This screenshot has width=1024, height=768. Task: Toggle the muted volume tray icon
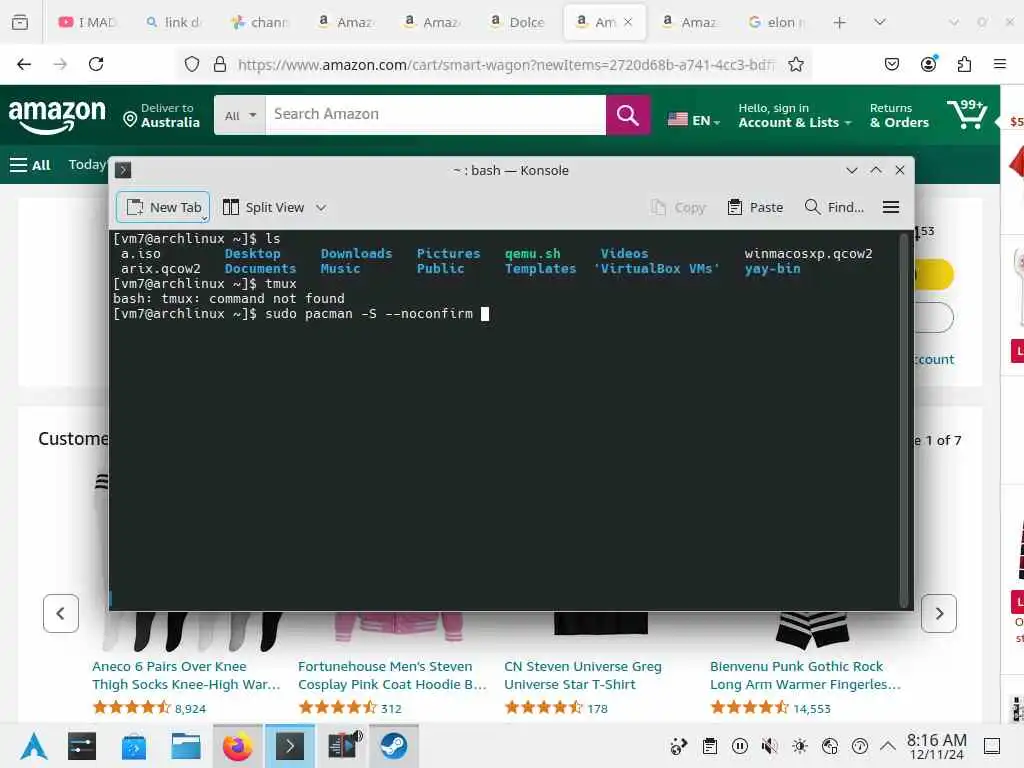(x=770, y=746)
